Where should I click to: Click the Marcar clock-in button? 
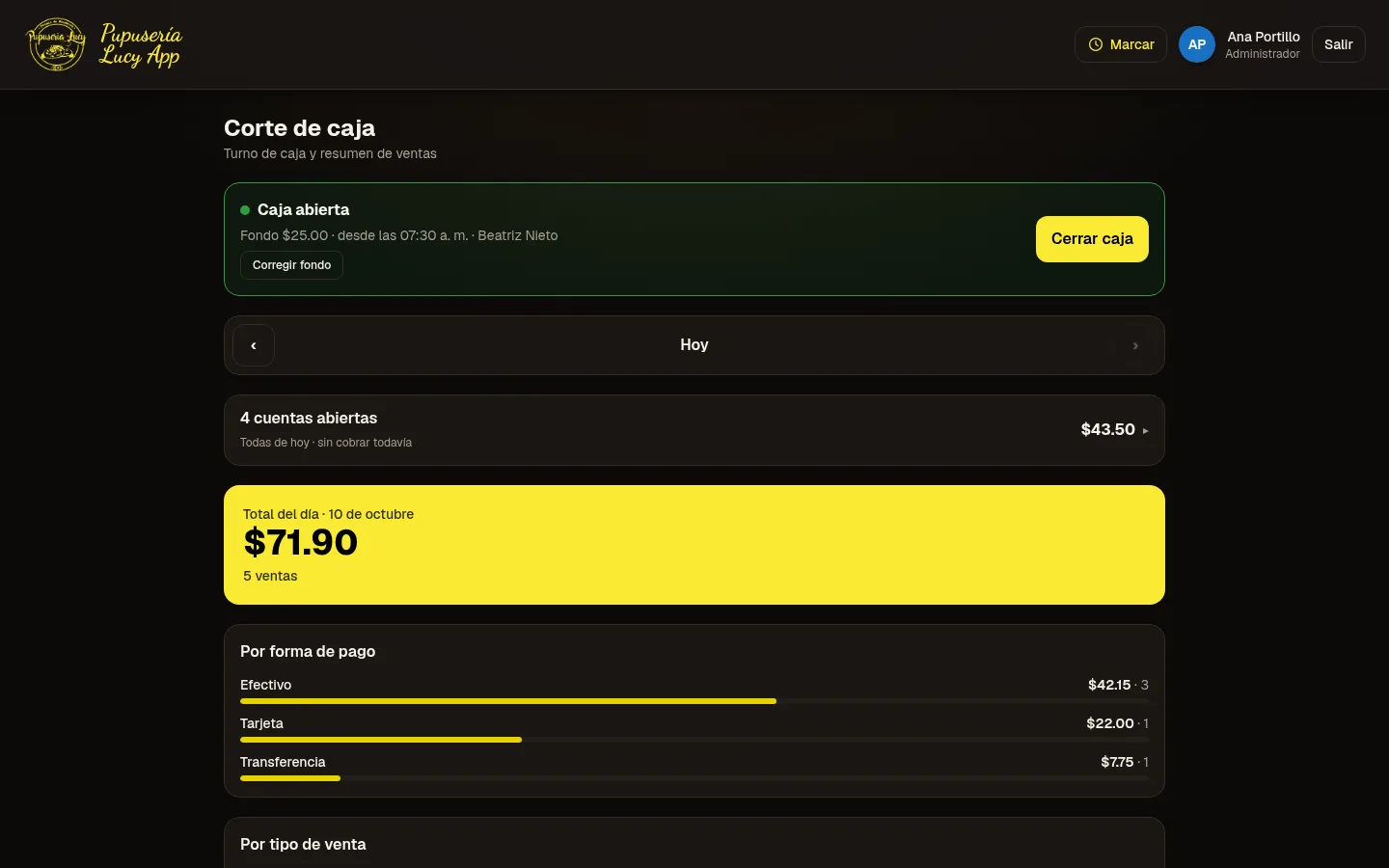pyautogui.click(x=1121, y=44)
